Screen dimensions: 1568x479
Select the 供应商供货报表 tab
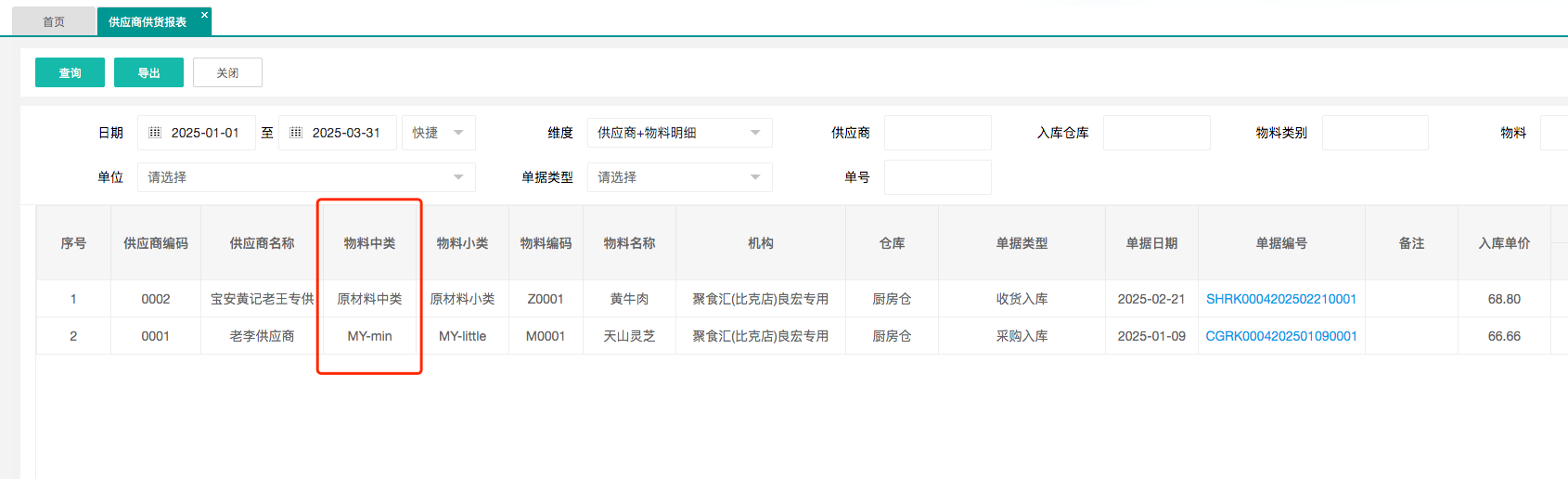coord(147,21)
